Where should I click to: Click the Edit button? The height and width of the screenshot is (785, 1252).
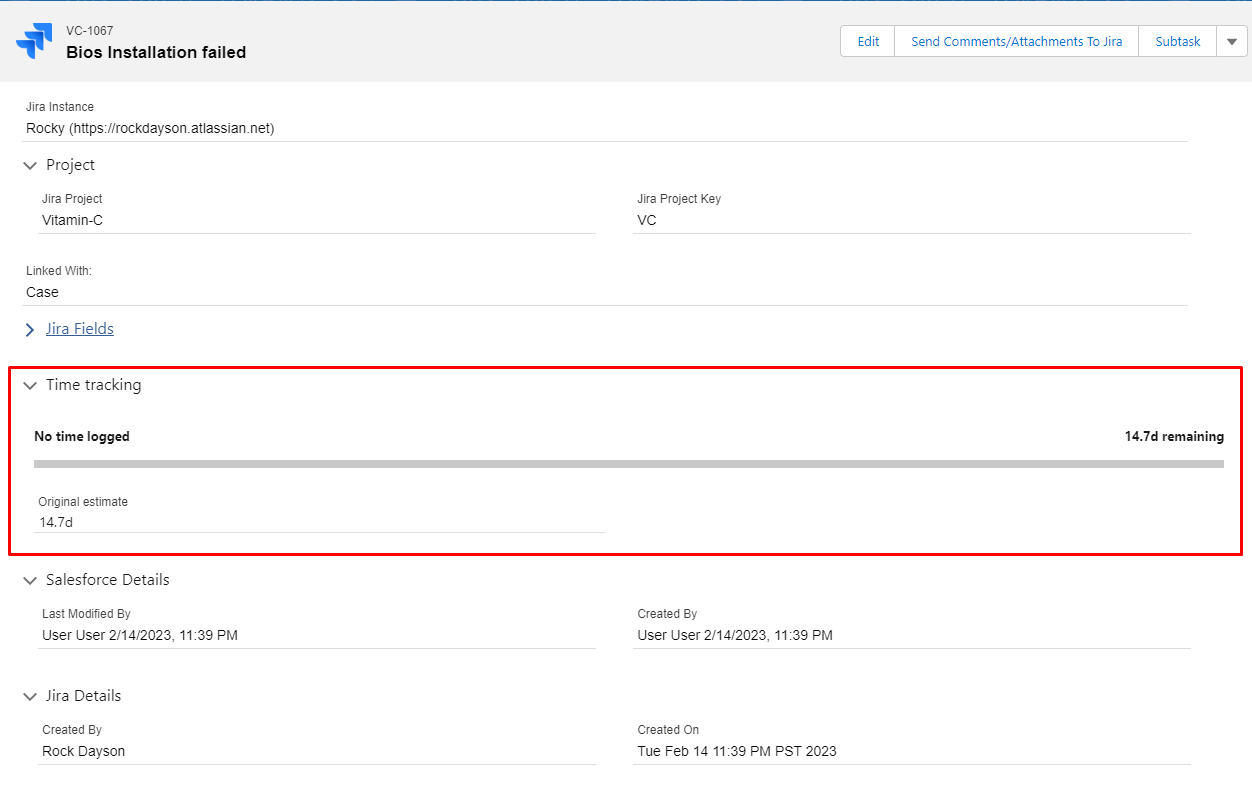click(868, 41)
